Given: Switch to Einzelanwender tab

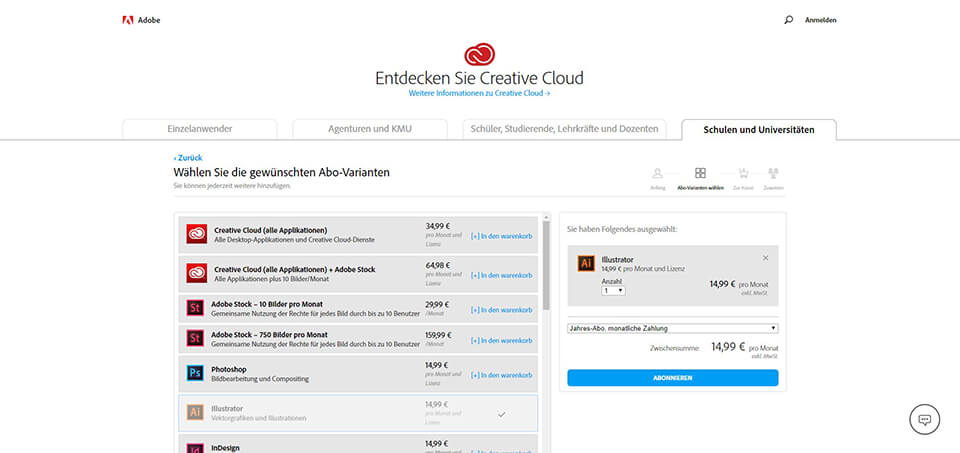Looking at the screenshot, I should [200, 129].
